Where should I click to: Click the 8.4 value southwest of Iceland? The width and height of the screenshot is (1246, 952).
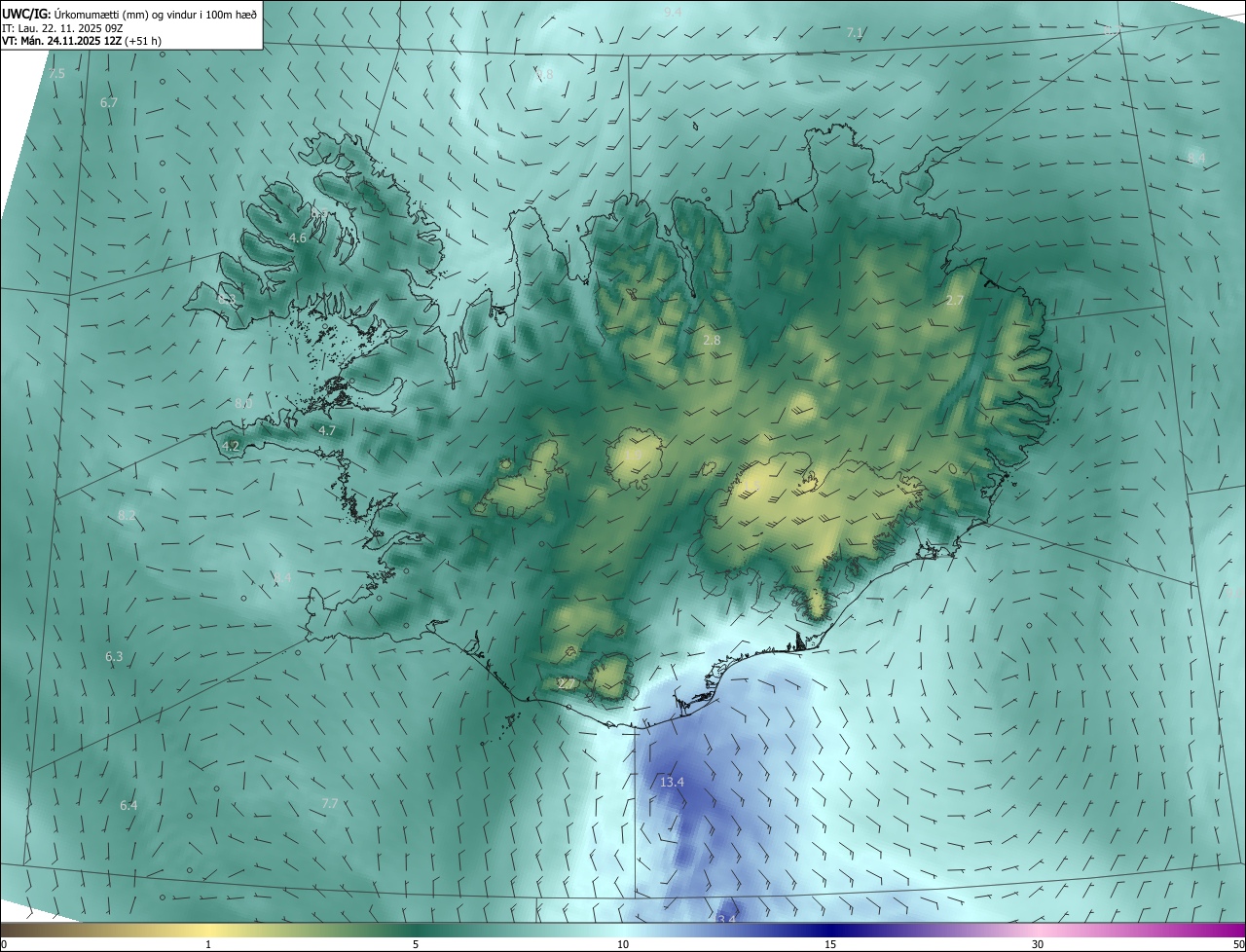click(282, 577)
